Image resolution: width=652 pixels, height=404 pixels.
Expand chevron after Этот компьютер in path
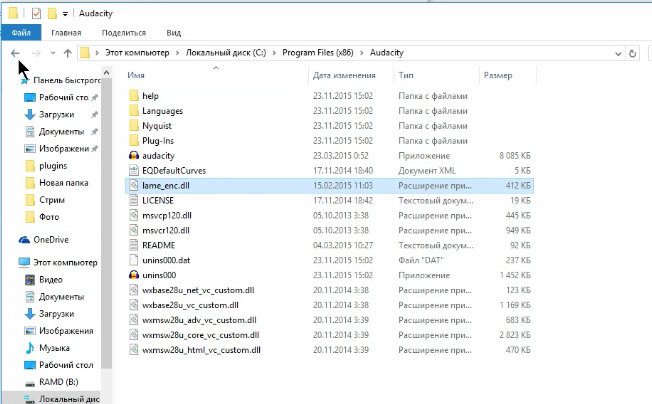coord(178,53)
